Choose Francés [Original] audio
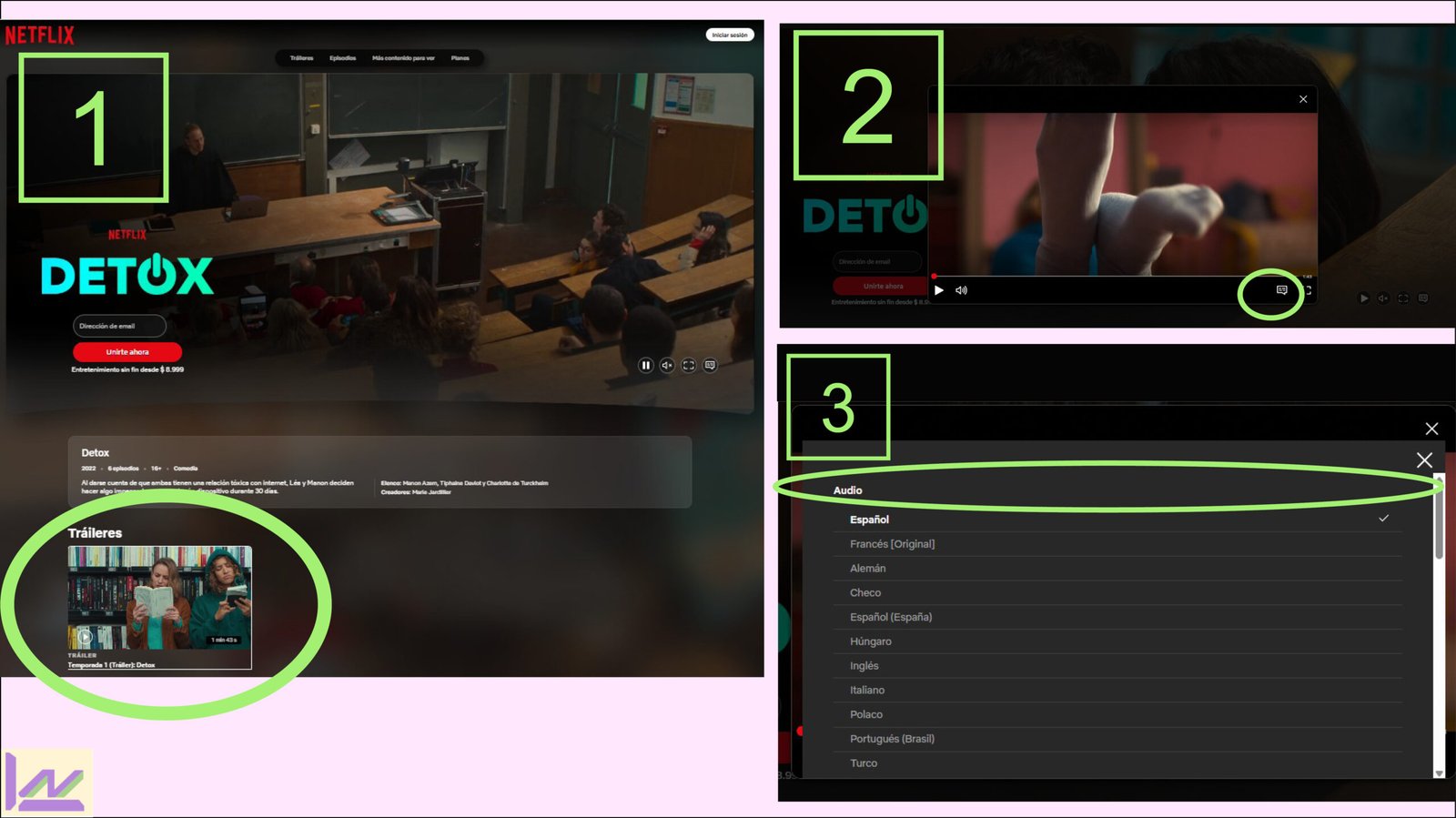Image resolution: width=1456 pixels, height=818 pixels. pos(1118,544)
